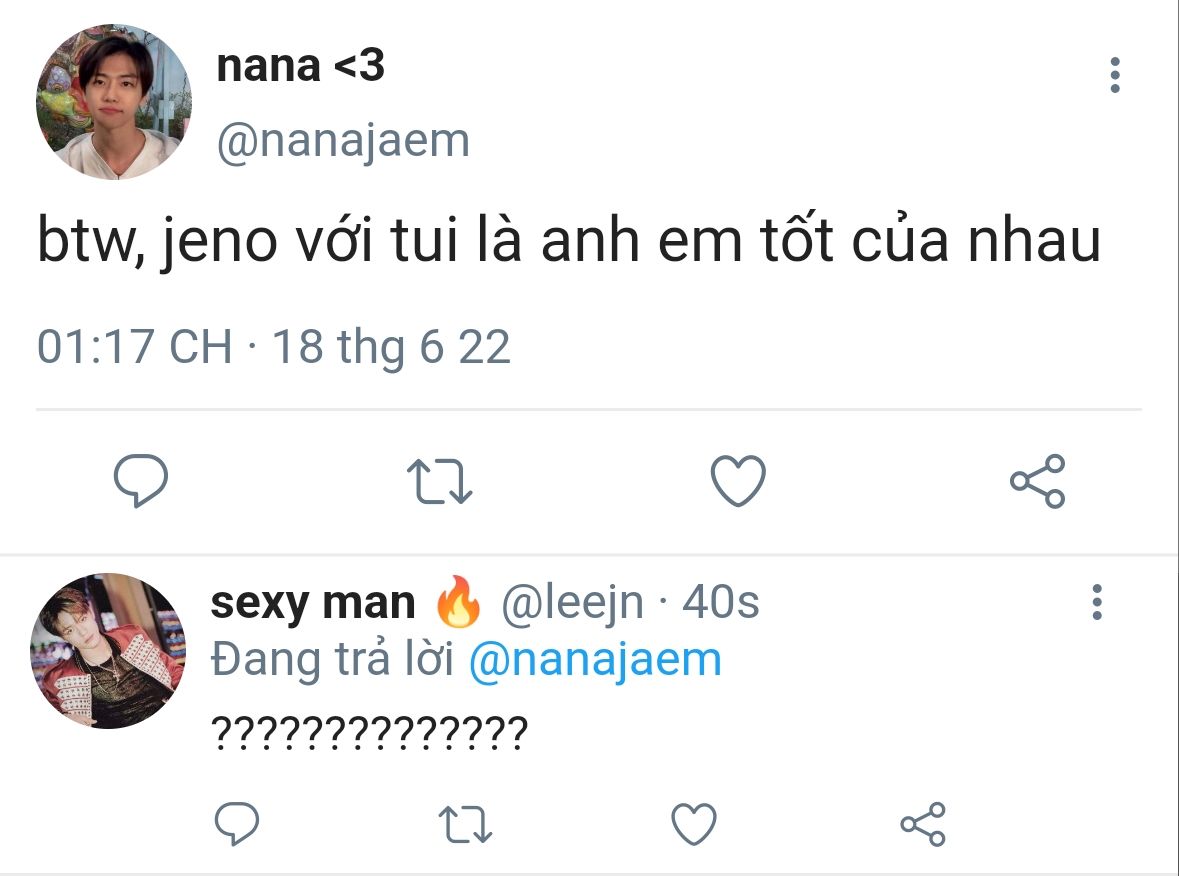Image resolution: width=1179 pixels, height=876 pixels.
Task: Reply to nana's main tweet
Action: (x=141, y=482)
